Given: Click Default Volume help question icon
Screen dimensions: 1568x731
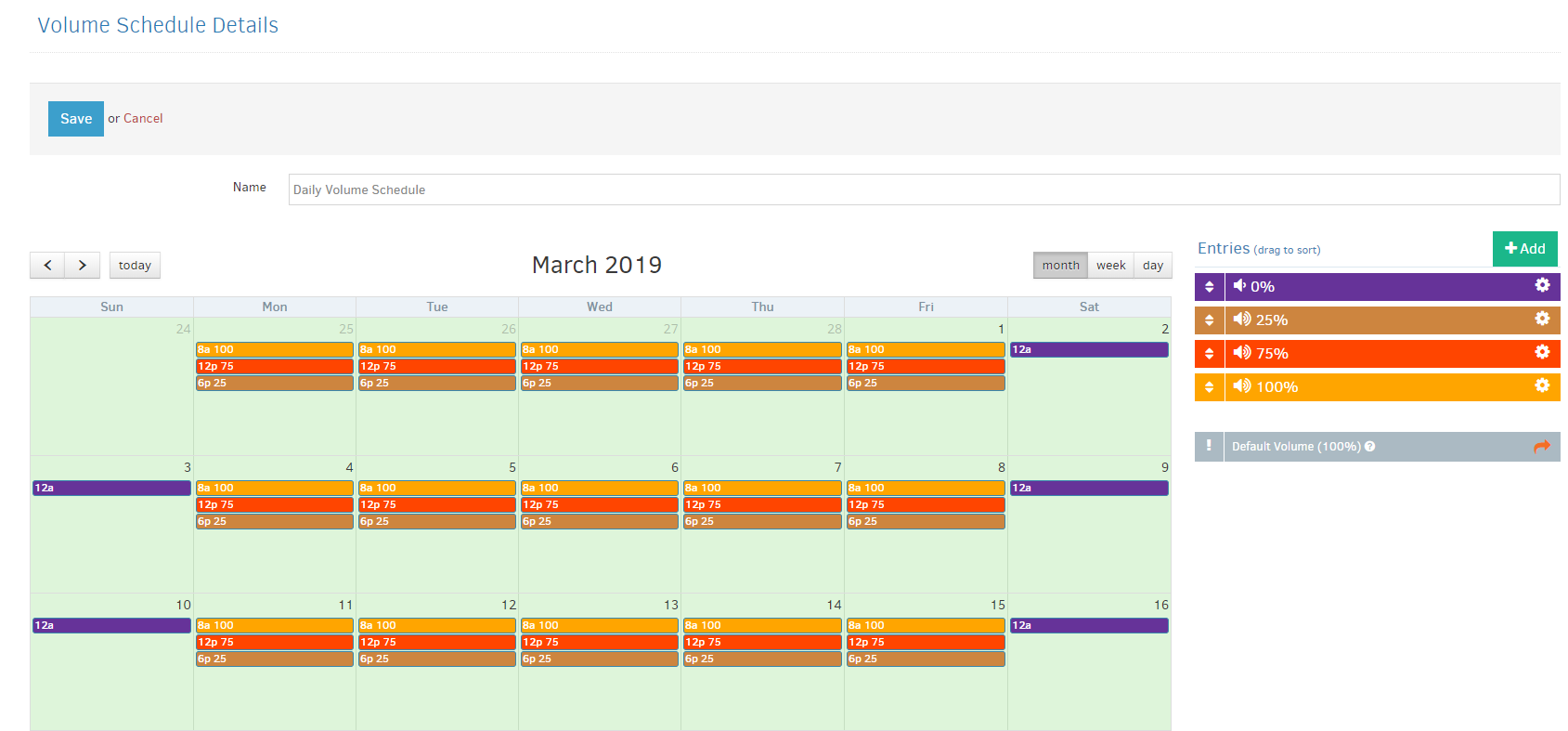Looking at the screenshot, I should [x=1370, y=447].
